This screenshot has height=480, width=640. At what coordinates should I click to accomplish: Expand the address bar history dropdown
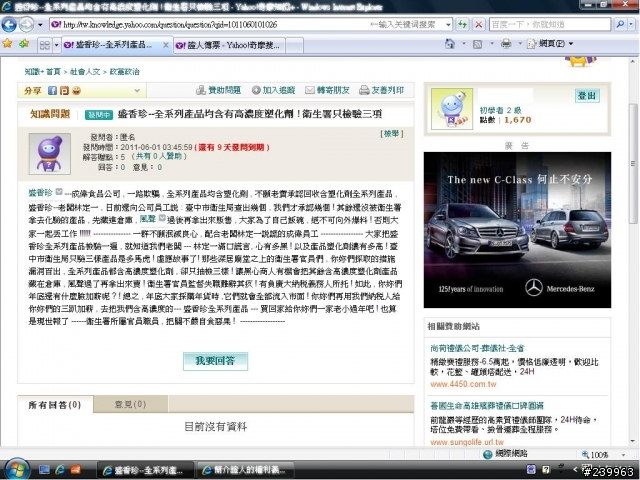448,25
